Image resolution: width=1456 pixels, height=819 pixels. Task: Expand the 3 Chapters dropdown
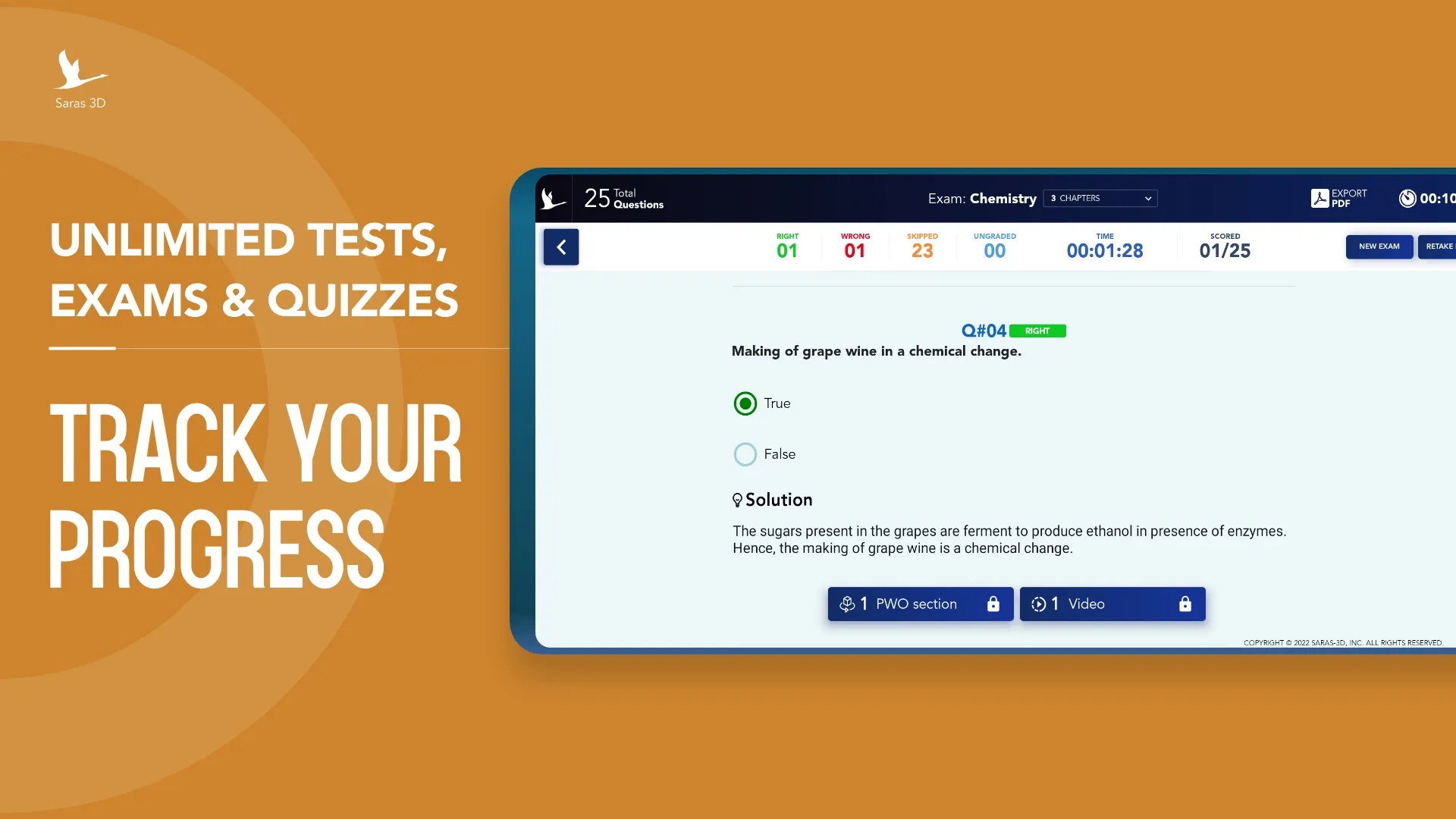1099,198
